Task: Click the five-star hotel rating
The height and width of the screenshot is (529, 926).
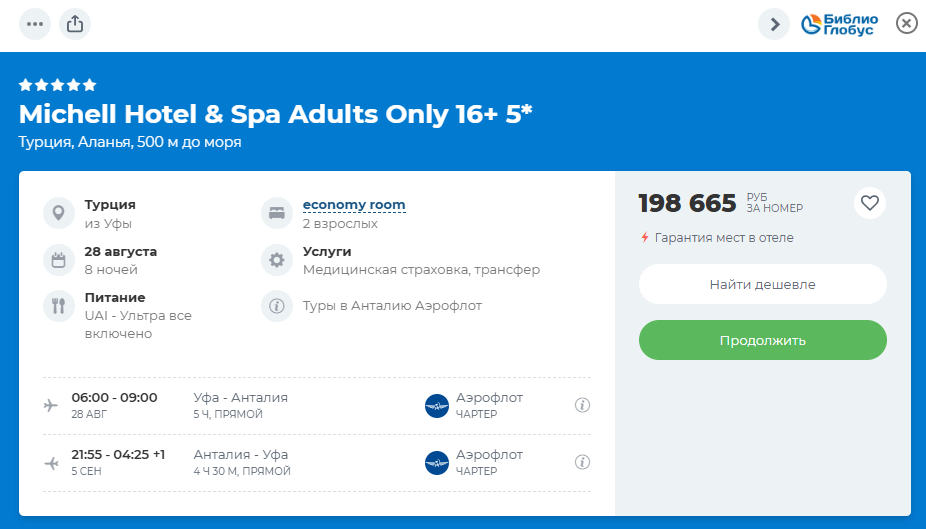Action: tap(58, 85)
